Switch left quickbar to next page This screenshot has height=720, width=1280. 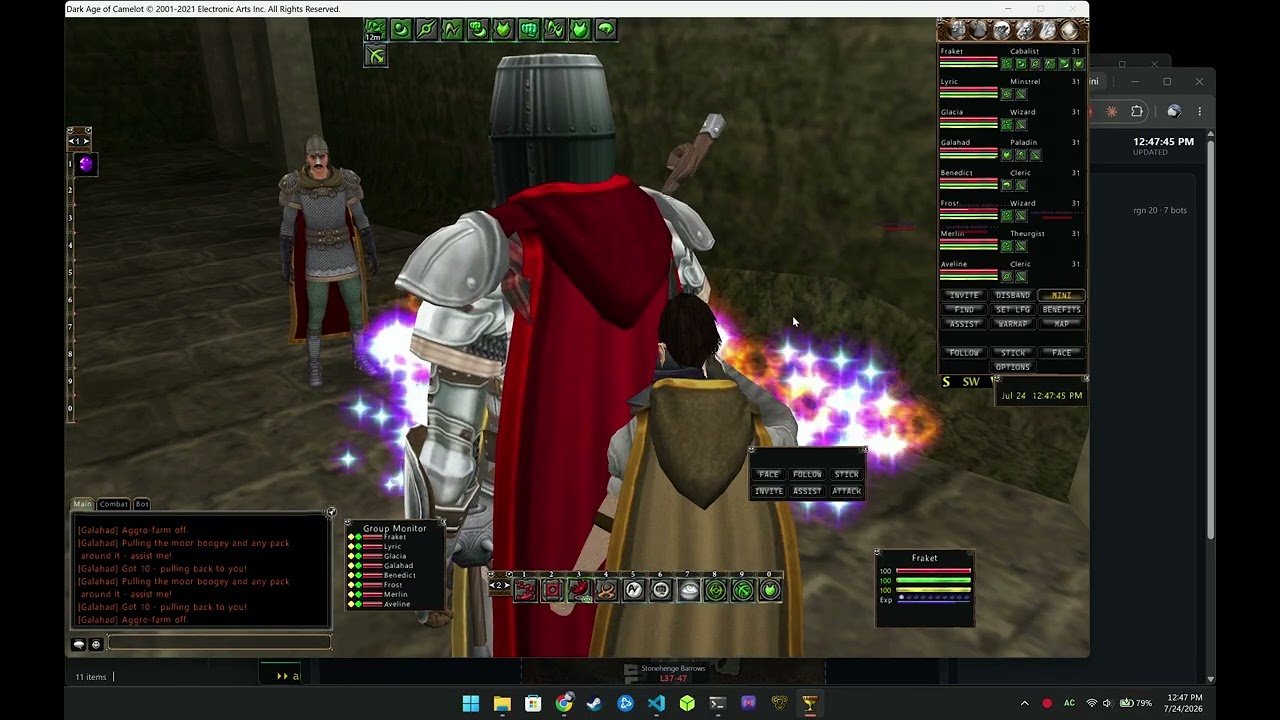point(86,141)
